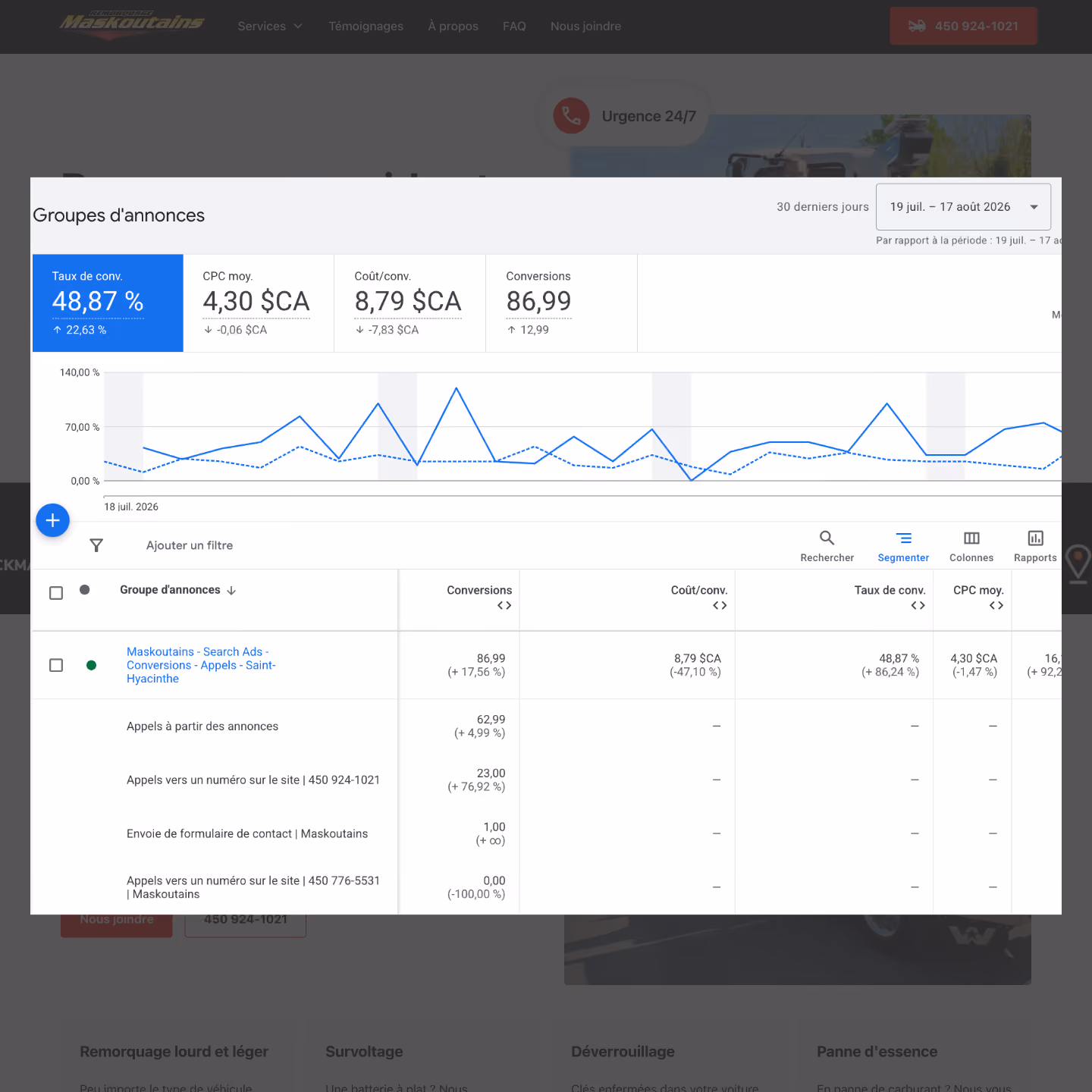Viewport: 1092px width, 1092px height.
Task: Open Nous joindre in the website navigation
Action: (x=585, y=26)
